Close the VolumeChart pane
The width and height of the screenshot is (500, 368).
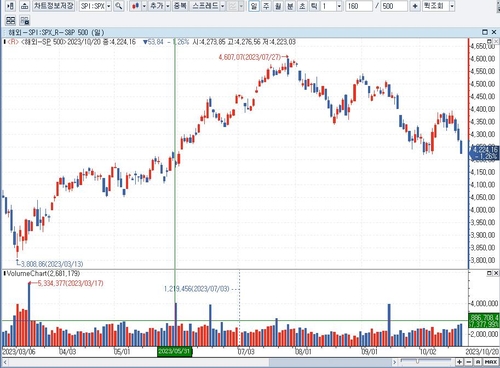[x=495, y=273]
